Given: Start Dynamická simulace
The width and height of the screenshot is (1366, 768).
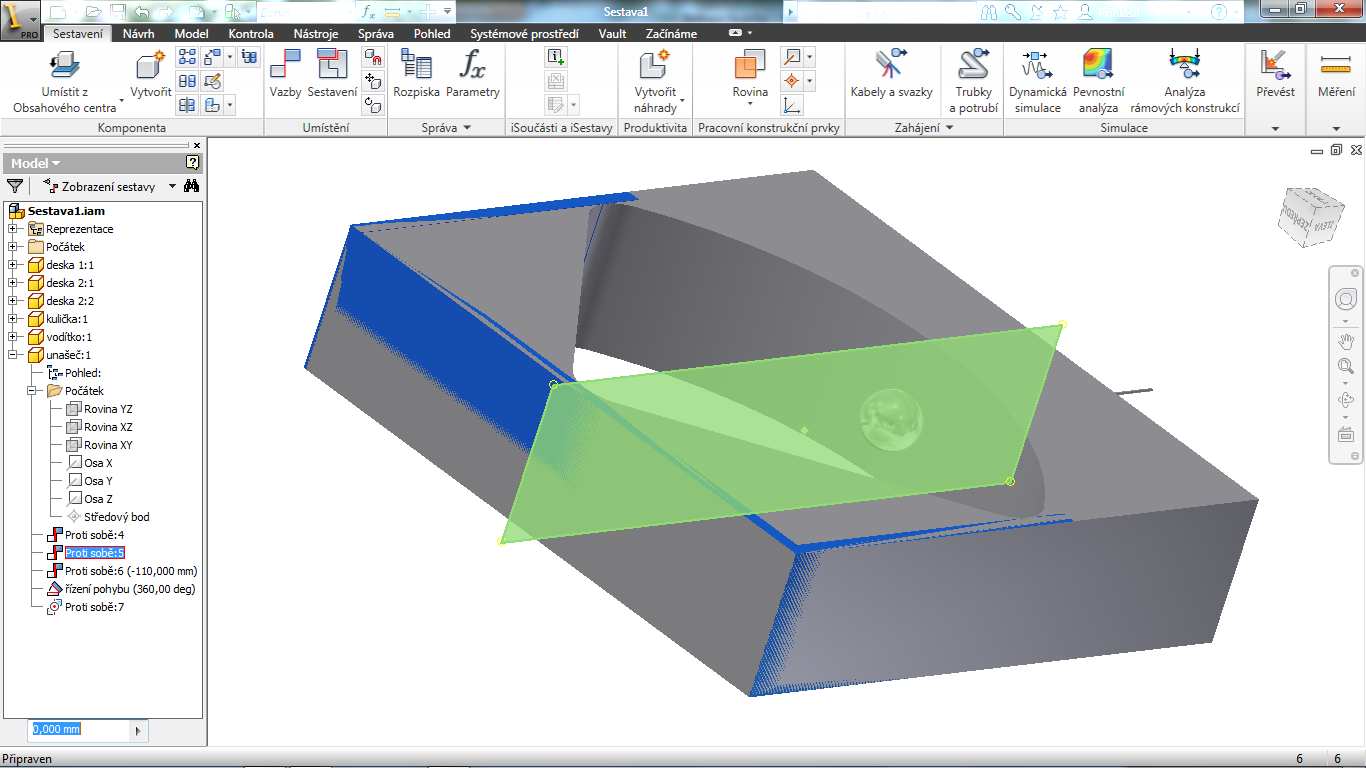Looking at the screenshot, I should [1037, 82].
